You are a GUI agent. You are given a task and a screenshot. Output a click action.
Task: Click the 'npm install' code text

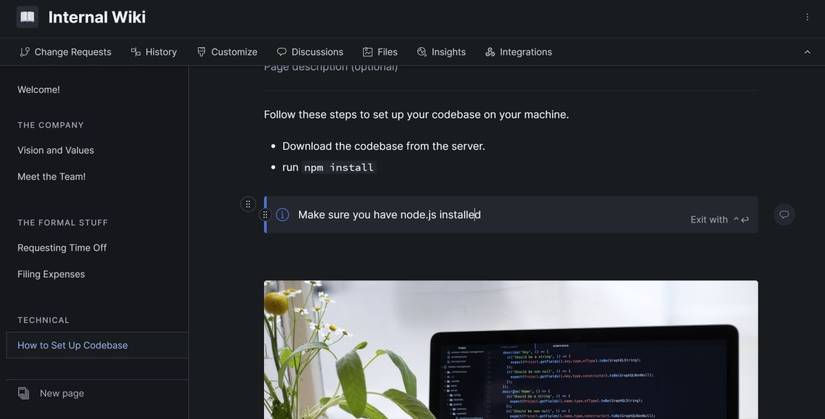coord(339,167)
